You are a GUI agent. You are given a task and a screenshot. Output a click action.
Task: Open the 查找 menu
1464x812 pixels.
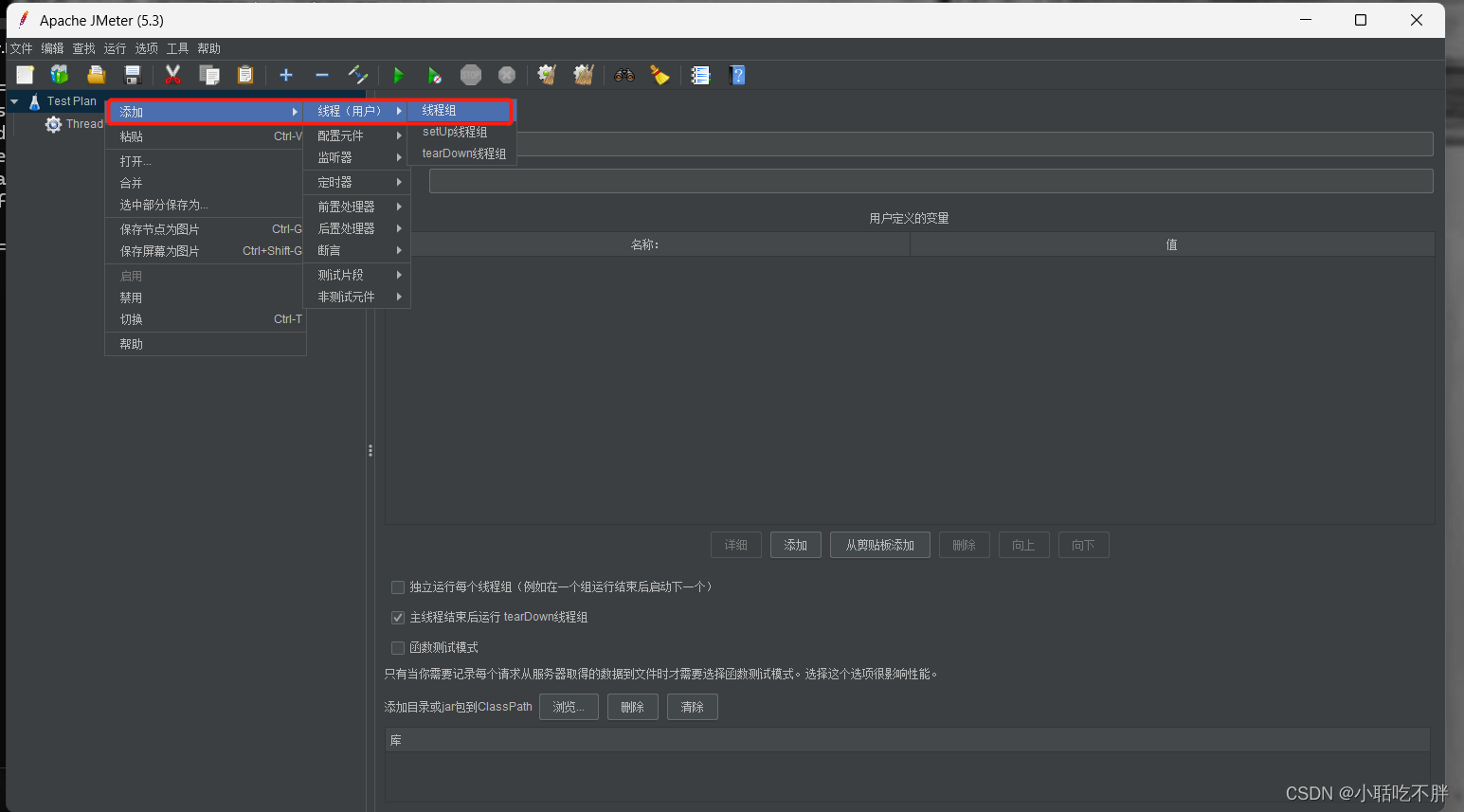tap(83, 48)
